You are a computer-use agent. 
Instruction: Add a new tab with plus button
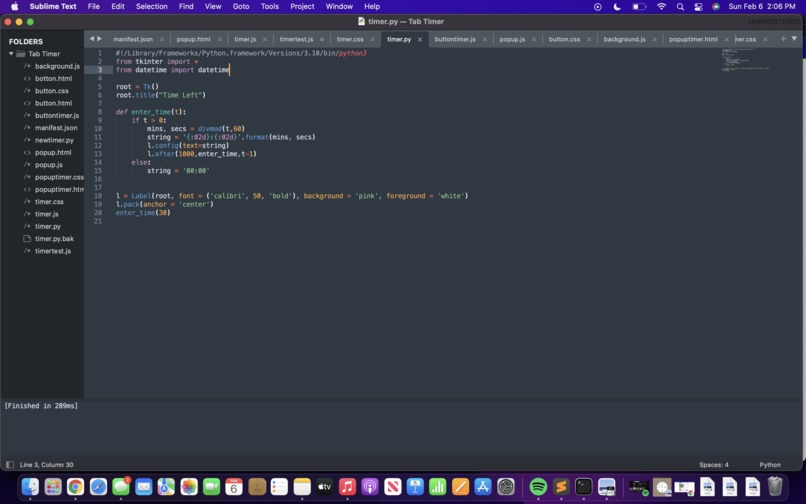tap(783, 39)
